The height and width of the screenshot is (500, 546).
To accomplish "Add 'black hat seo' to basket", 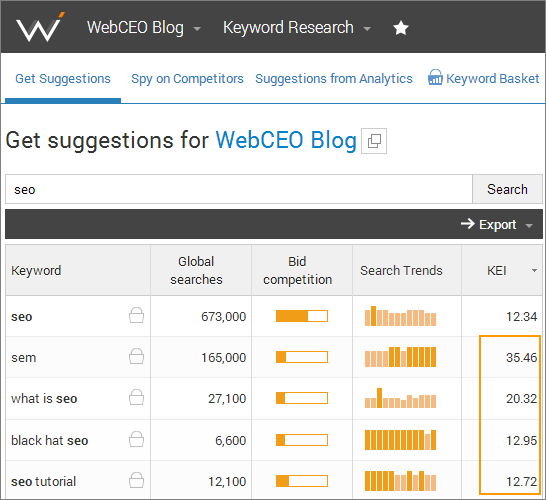I will click(136, 439).
